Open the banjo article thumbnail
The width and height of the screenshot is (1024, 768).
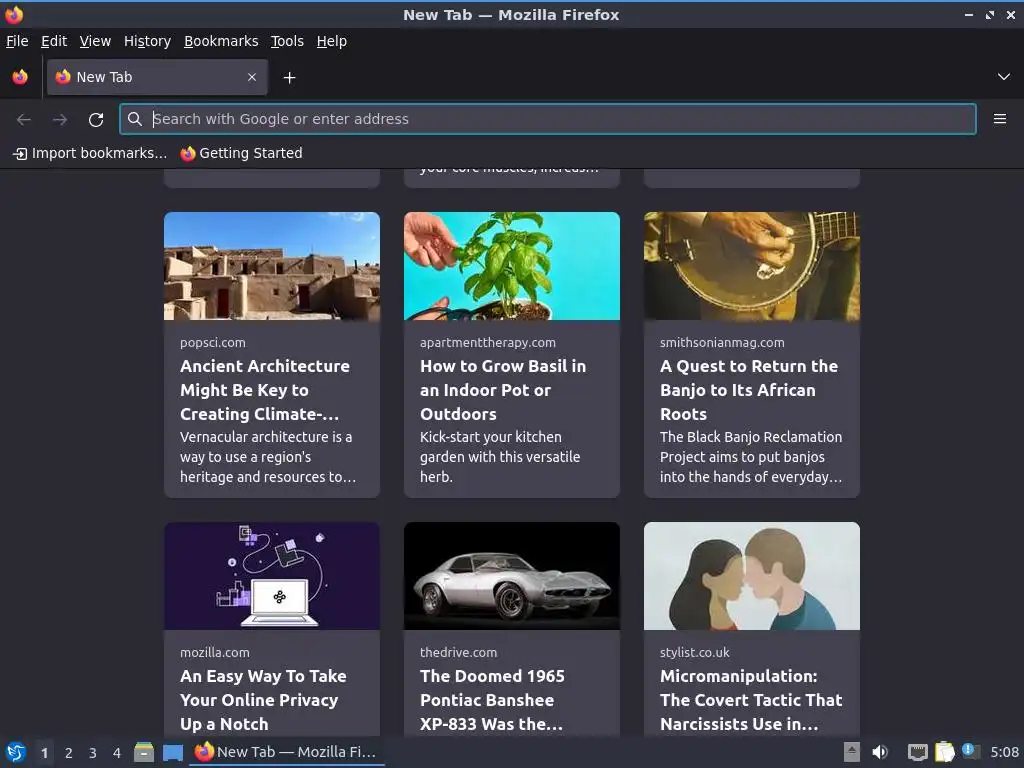pos(752,266)
